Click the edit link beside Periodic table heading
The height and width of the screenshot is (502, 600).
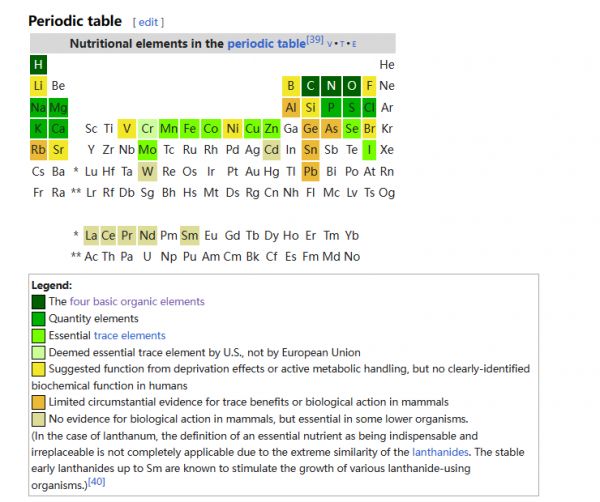point(148,22)
